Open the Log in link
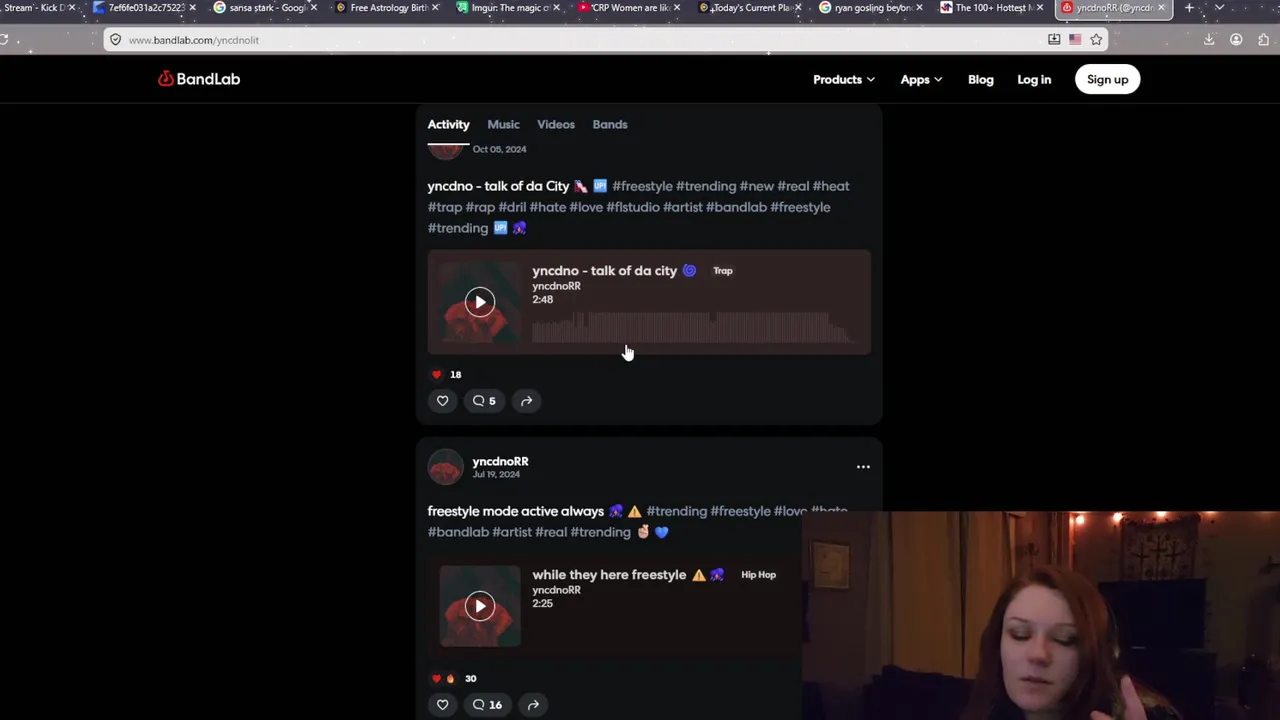The width and height of the screenshot is (1280, 720). 1034,80
